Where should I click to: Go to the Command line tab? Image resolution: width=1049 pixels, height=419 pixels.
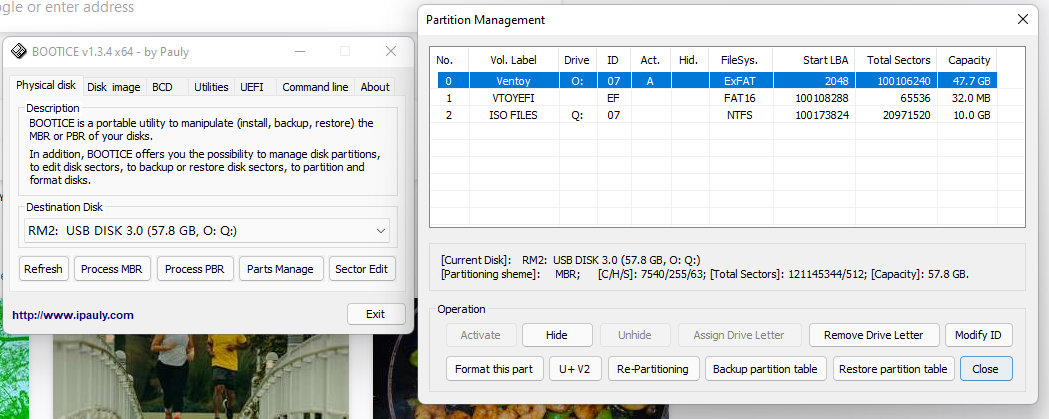pos(315,87)
